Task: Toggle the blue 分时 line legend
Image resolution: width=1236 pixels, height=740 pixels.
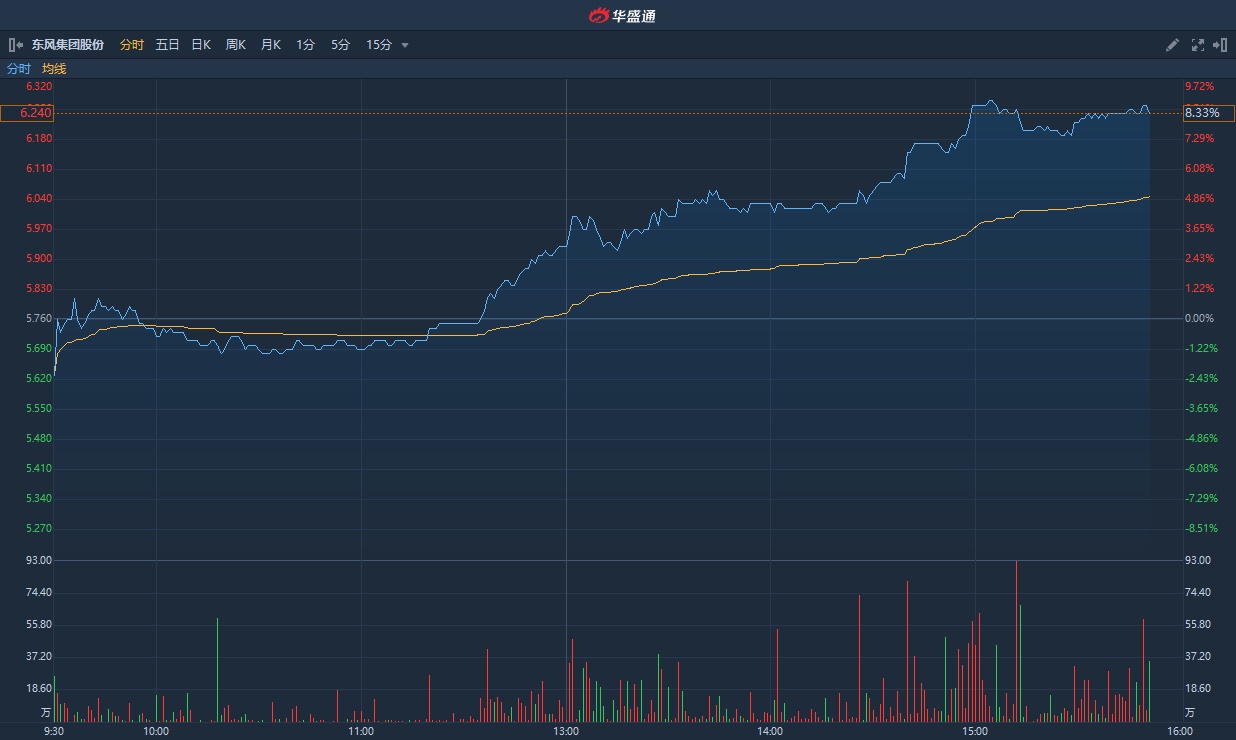Action: click(x=19, y=69)
